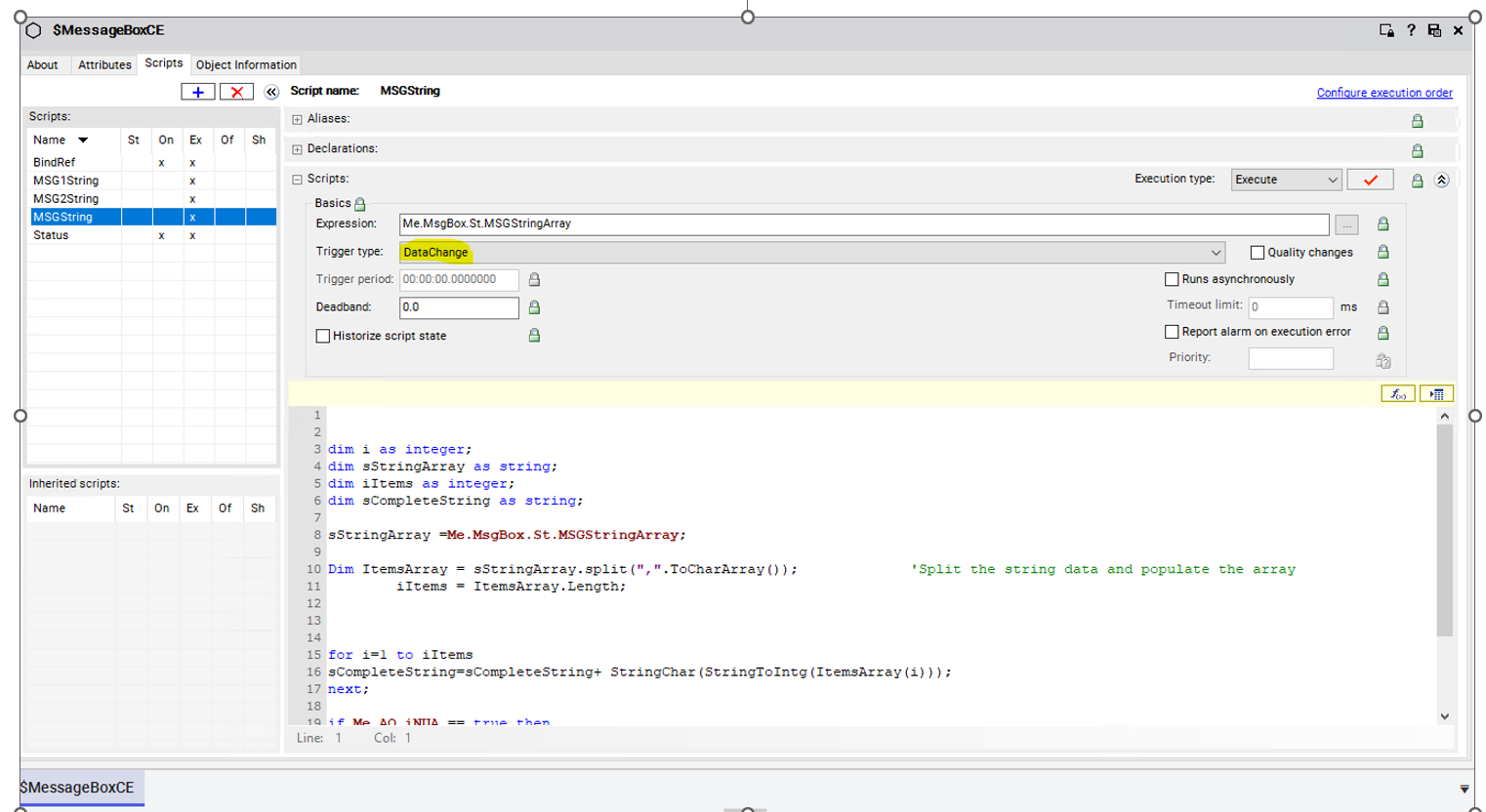
Task: Select the BindRef script row
Action: [151, 162]
